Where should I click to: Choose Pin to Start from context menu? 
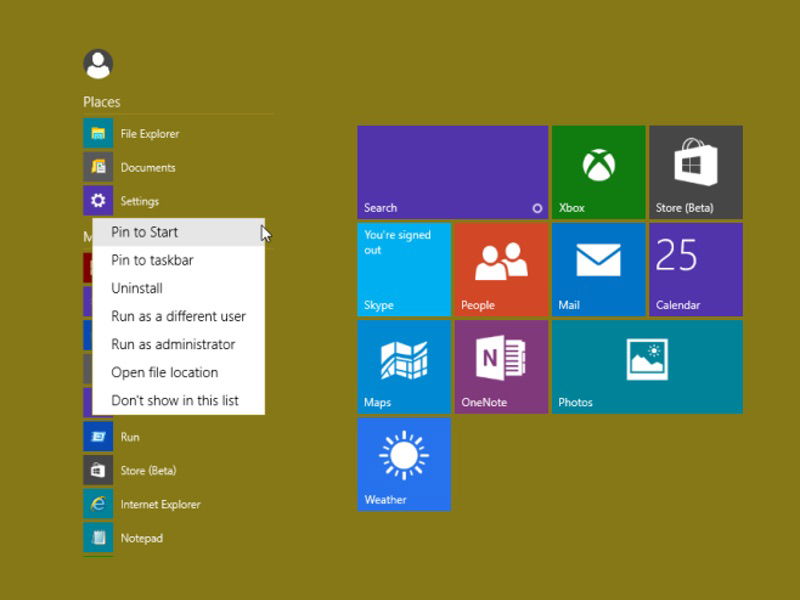(179, 232)
